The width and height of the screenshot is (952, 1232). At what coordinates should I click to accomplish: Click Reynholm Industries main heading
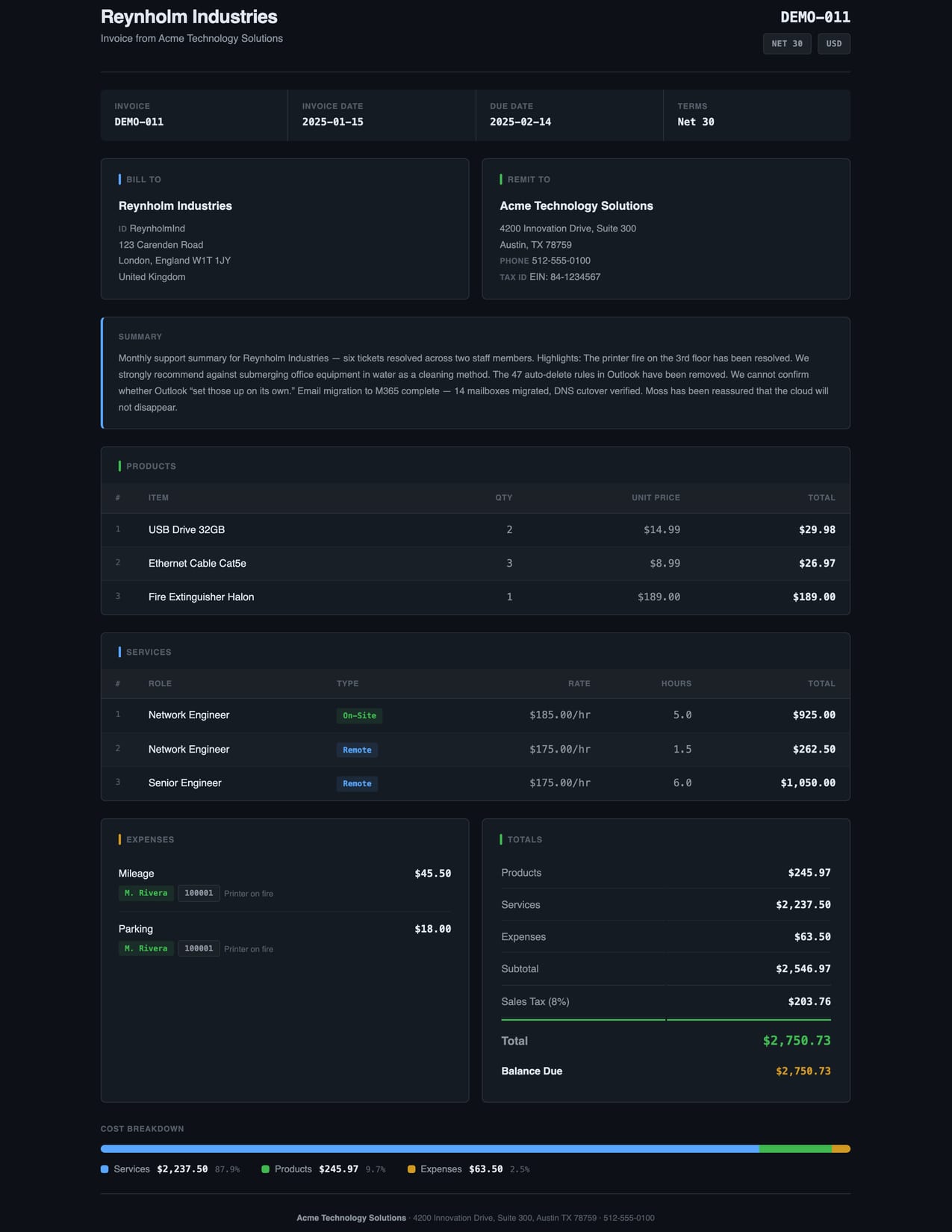[x=189, y=16]
